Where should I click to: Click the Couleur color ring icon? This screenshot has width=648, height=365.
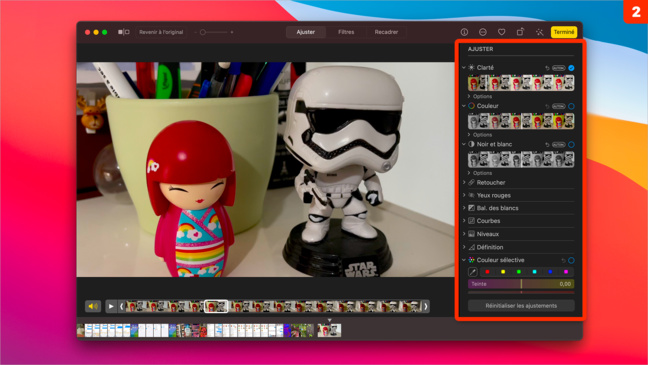(472, 106)
